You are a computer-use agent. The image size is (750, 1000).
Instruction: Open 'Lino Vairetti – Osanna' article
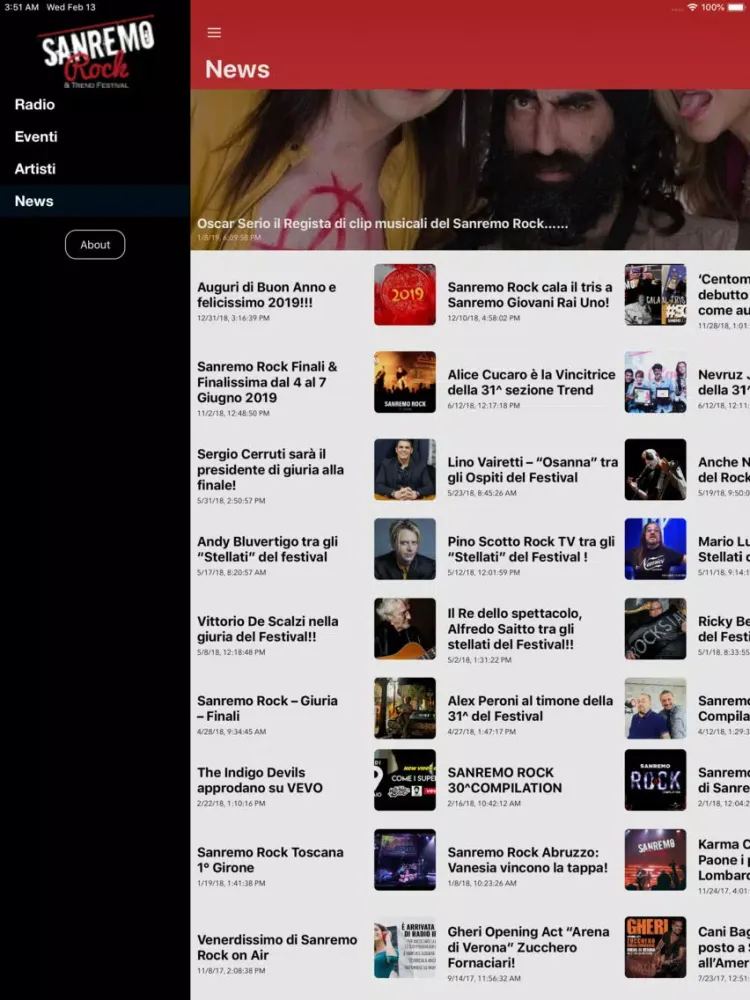(x=533, y=469)
